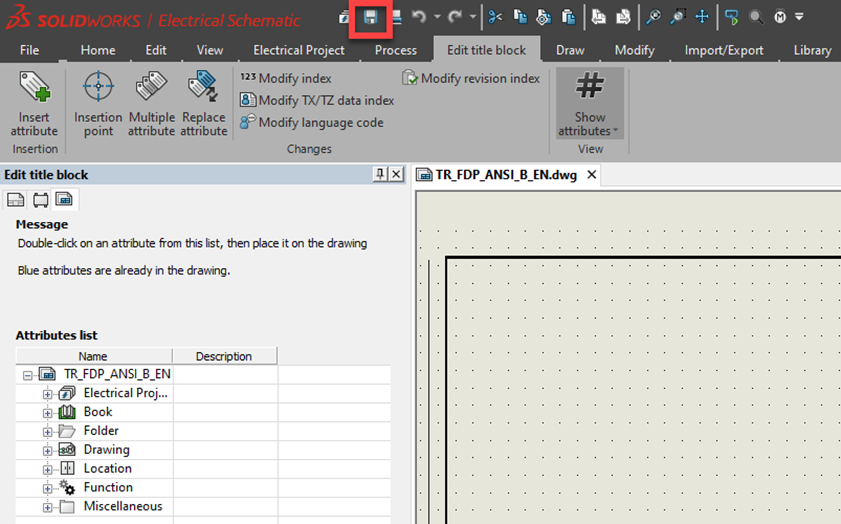Switch to the Home ribbon tab
This screenshot has width=841, height=524.
(98, 50)
